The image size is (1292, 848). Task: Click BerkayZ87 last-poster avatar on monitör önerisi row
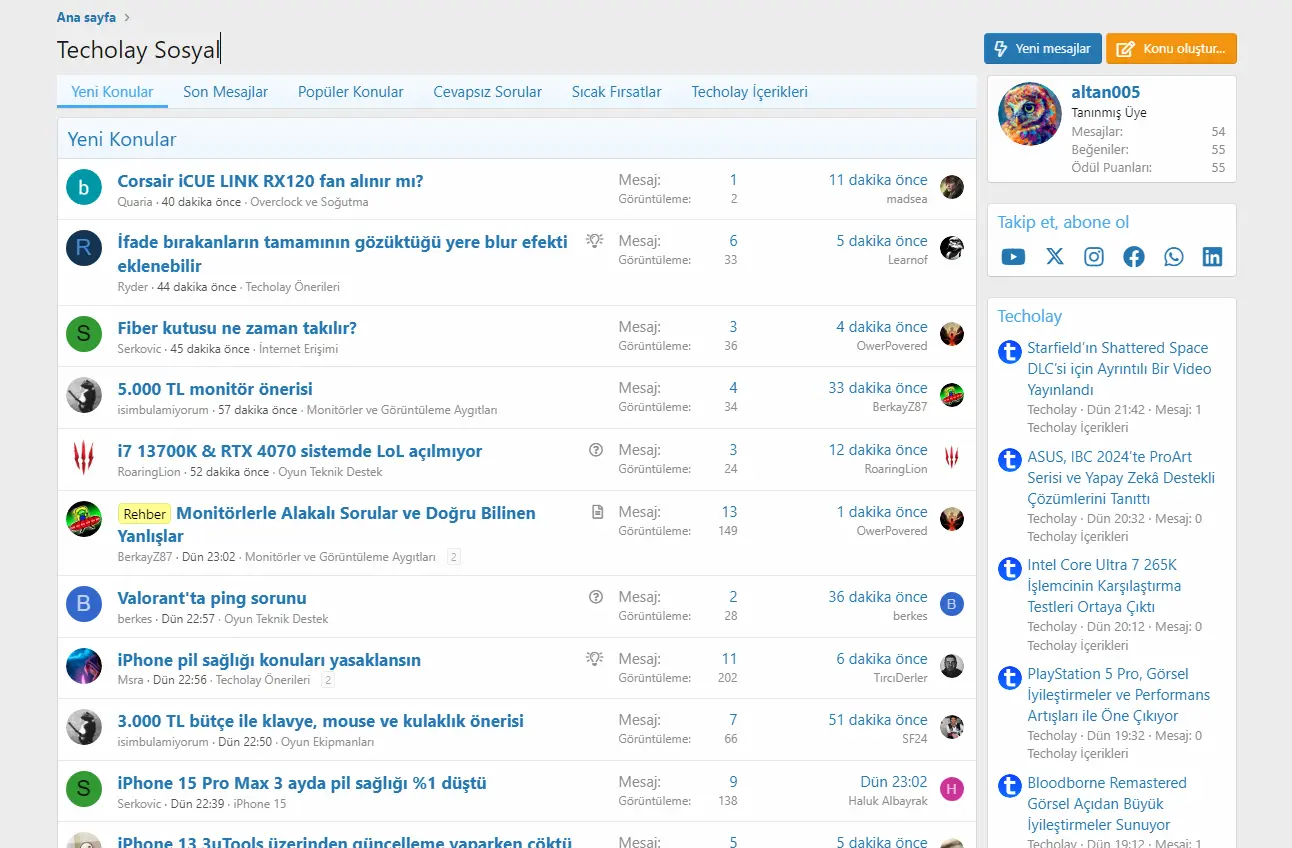952,395
